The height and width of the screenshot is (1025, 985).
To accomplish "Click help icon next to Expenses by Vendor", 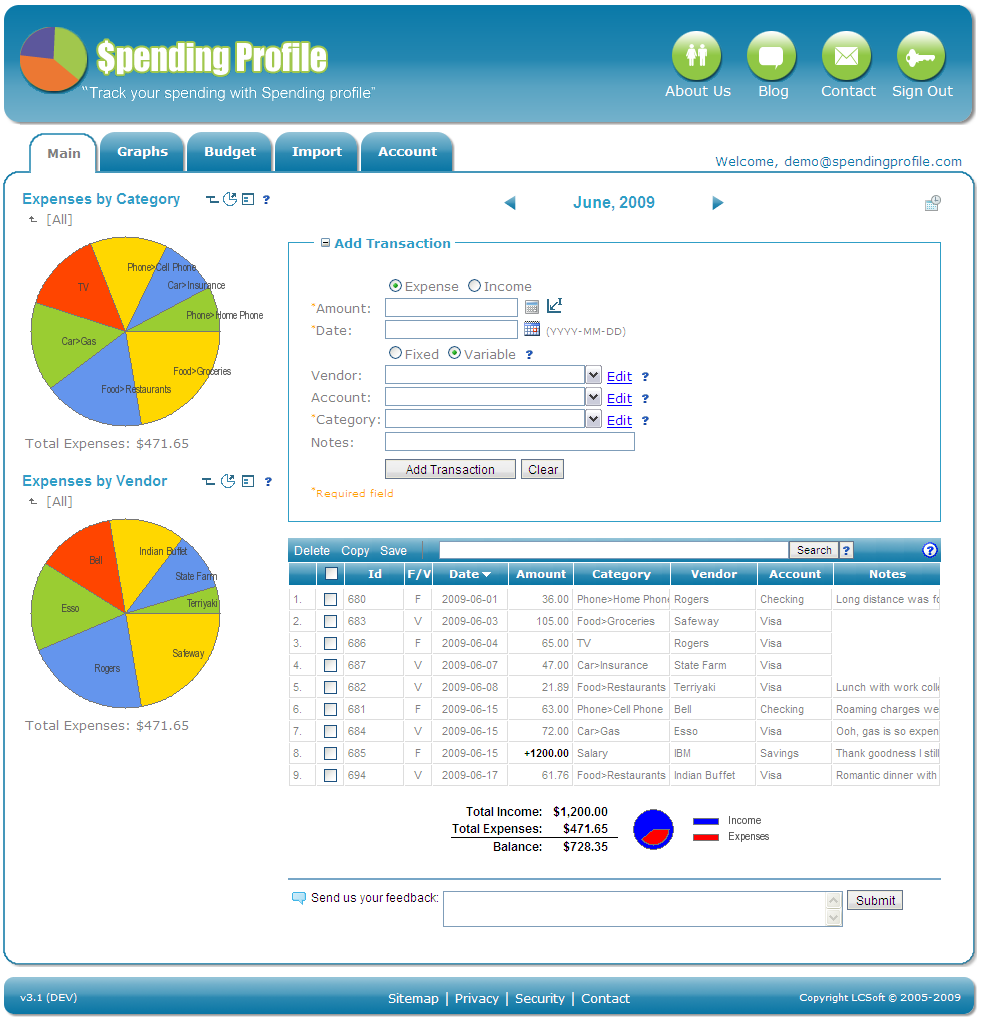I will (x=267, y=482).
